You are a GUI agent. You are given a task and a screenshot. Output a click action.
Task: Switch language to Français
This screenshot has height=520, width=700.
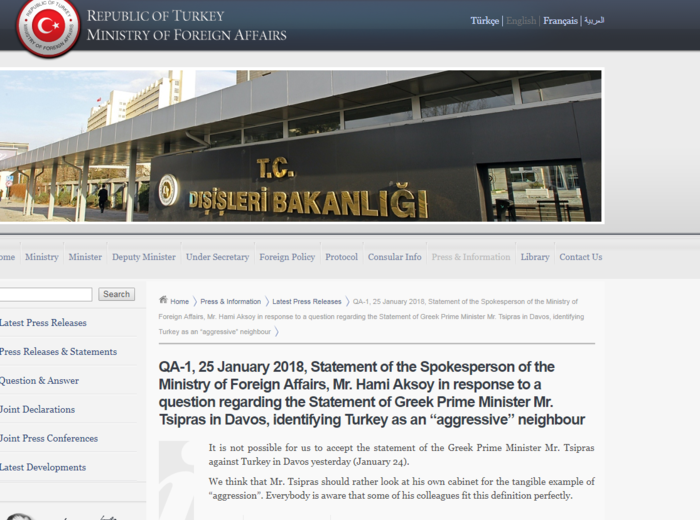click(560, 21)
